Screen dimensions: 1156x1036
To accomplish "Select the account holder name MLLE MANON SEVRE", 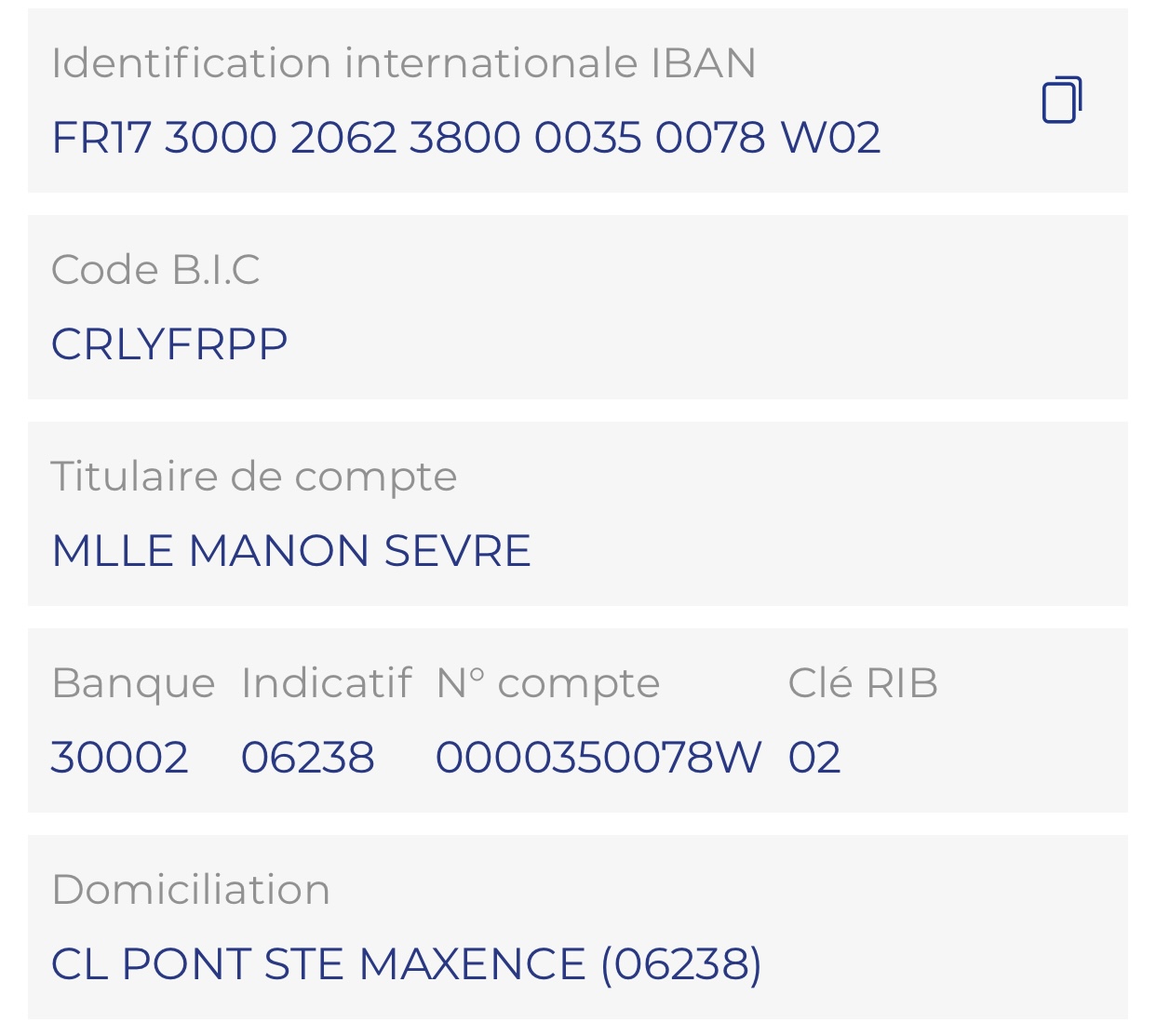I will (290, 551).
